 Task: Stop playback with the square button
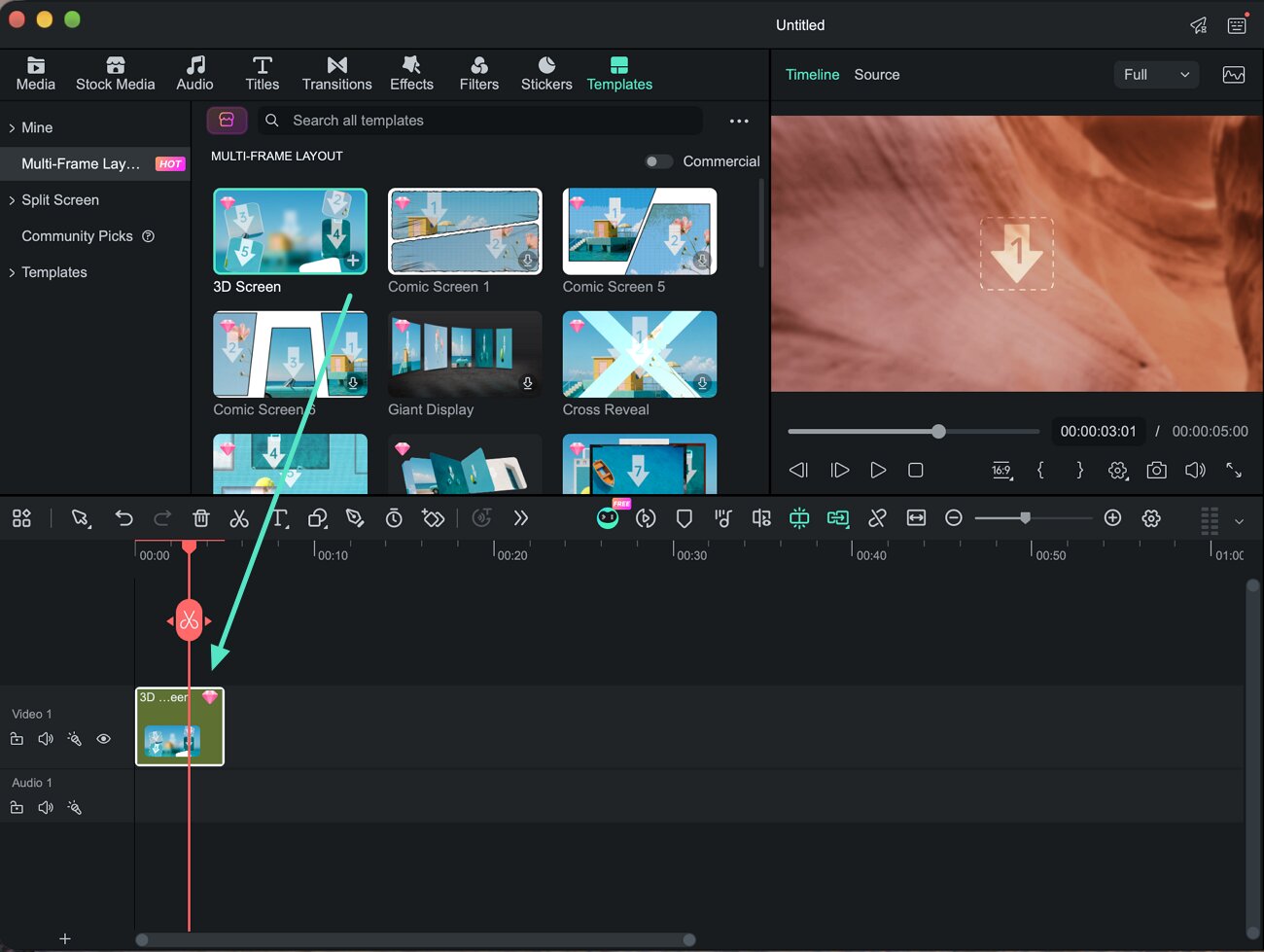click(x=915, y=470)
